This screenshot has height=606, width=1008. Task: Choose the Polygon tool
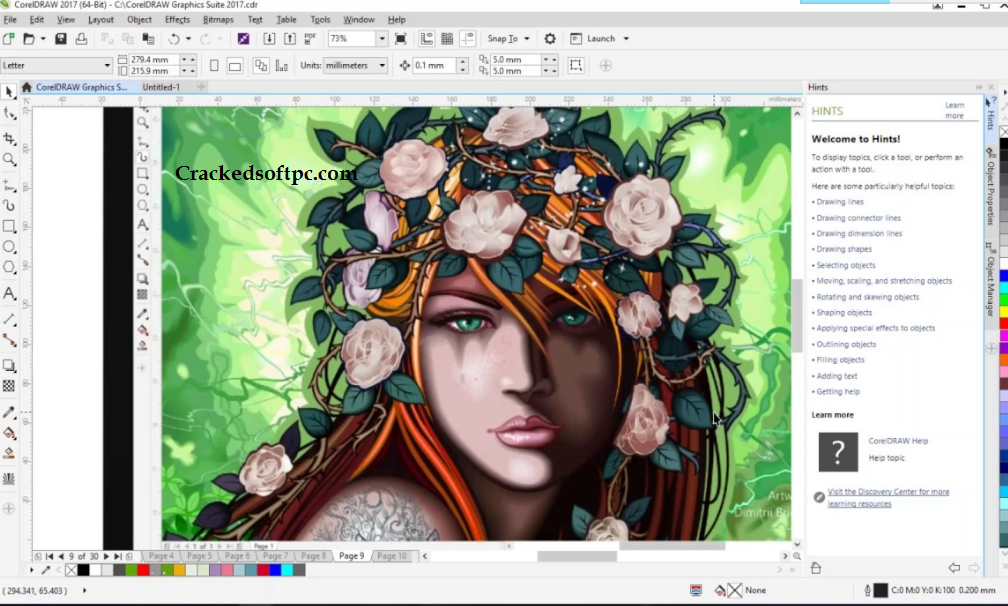coord(9,267)
